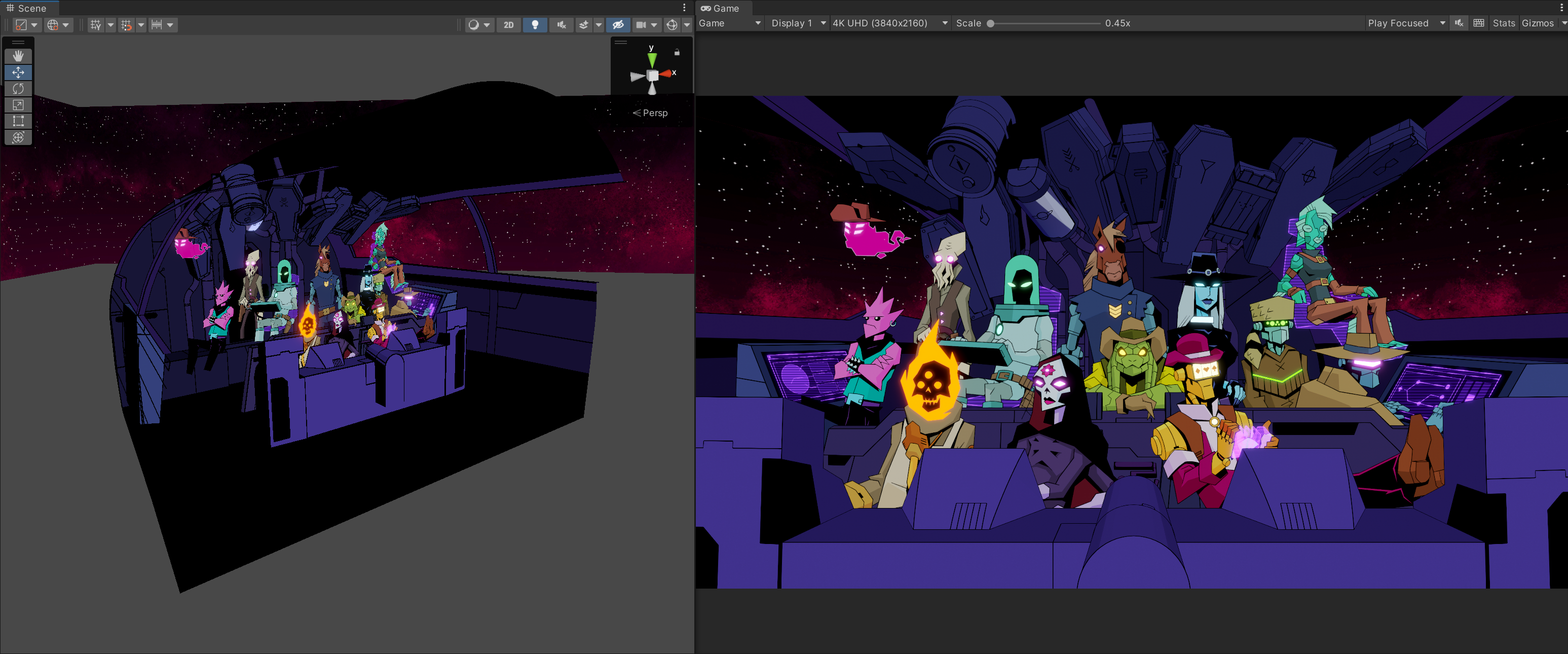Viewport: 1568px width, 654px height.
Task: Toggle scene visibility hidden-eye button
Action: pyautogui.click(x=617, y=25)
